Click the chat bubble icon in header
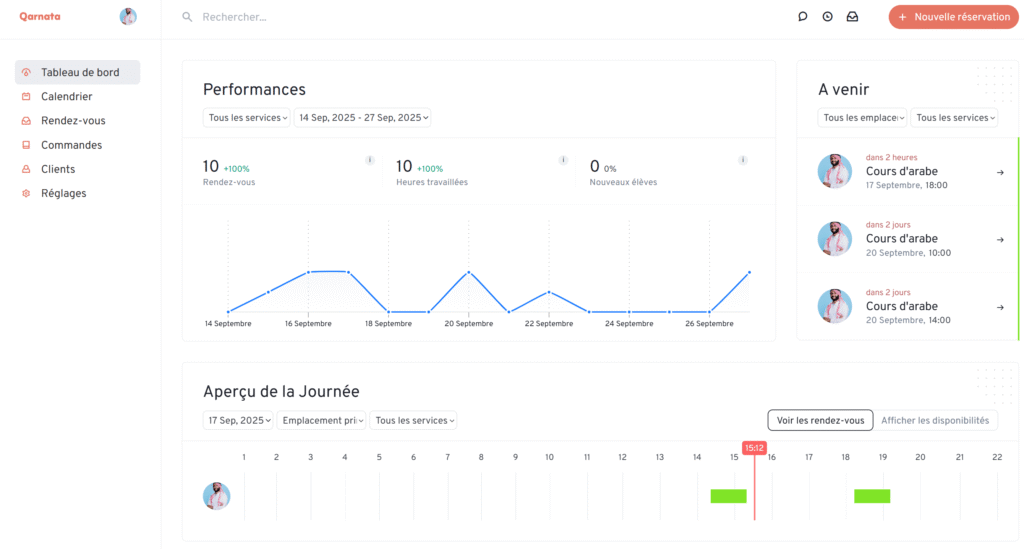The image size is (1024, 549). pos(802,17)
